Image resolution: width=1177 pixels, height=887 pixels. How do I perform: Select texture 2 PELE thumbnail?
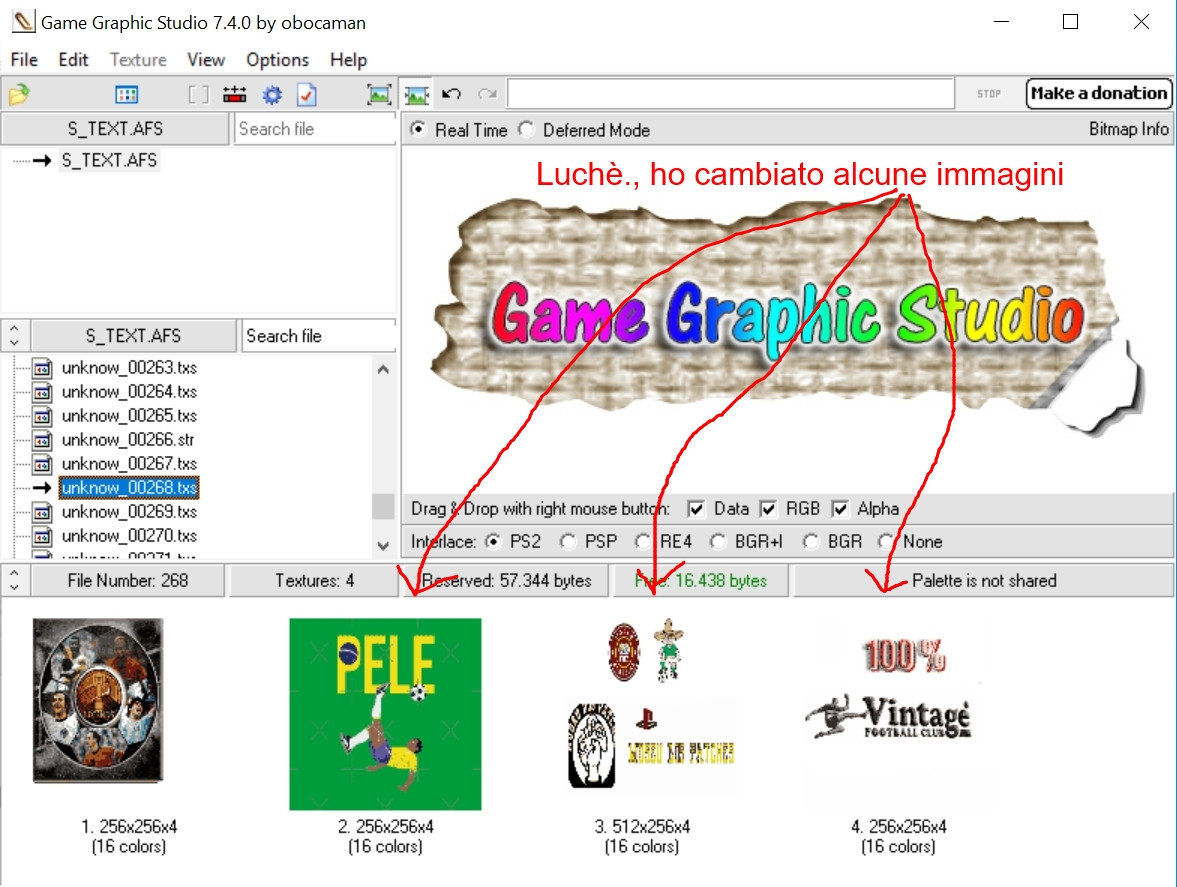coord(385,714)
